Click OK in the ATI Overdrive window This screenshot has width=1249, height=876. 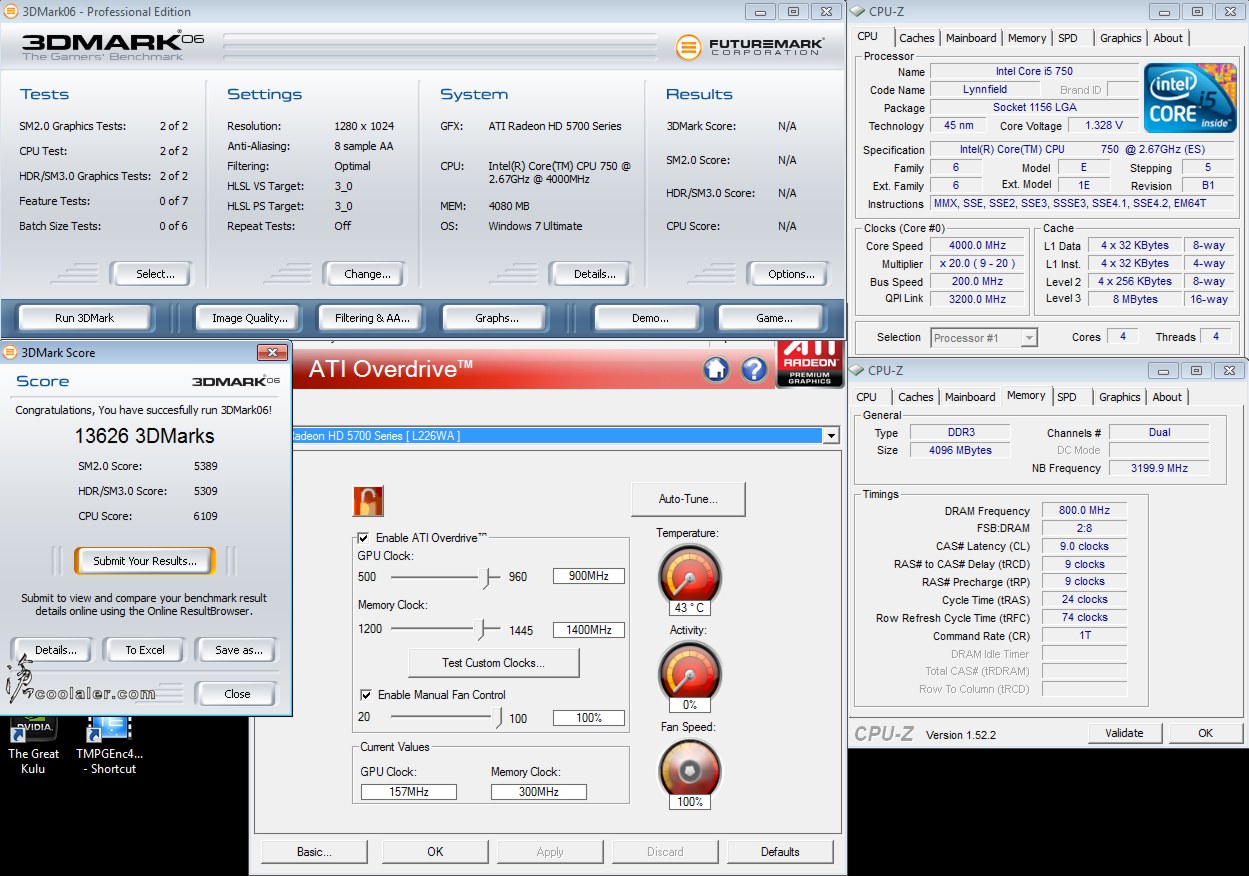(435, 852)
